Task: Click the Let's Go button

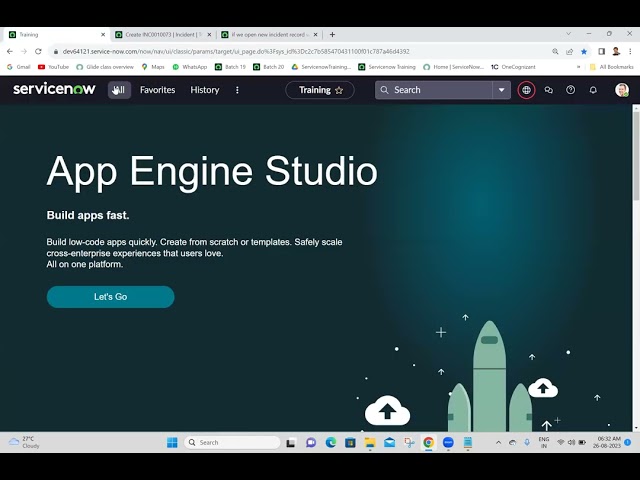Action: pyautogui.click(x=111, y=297)
